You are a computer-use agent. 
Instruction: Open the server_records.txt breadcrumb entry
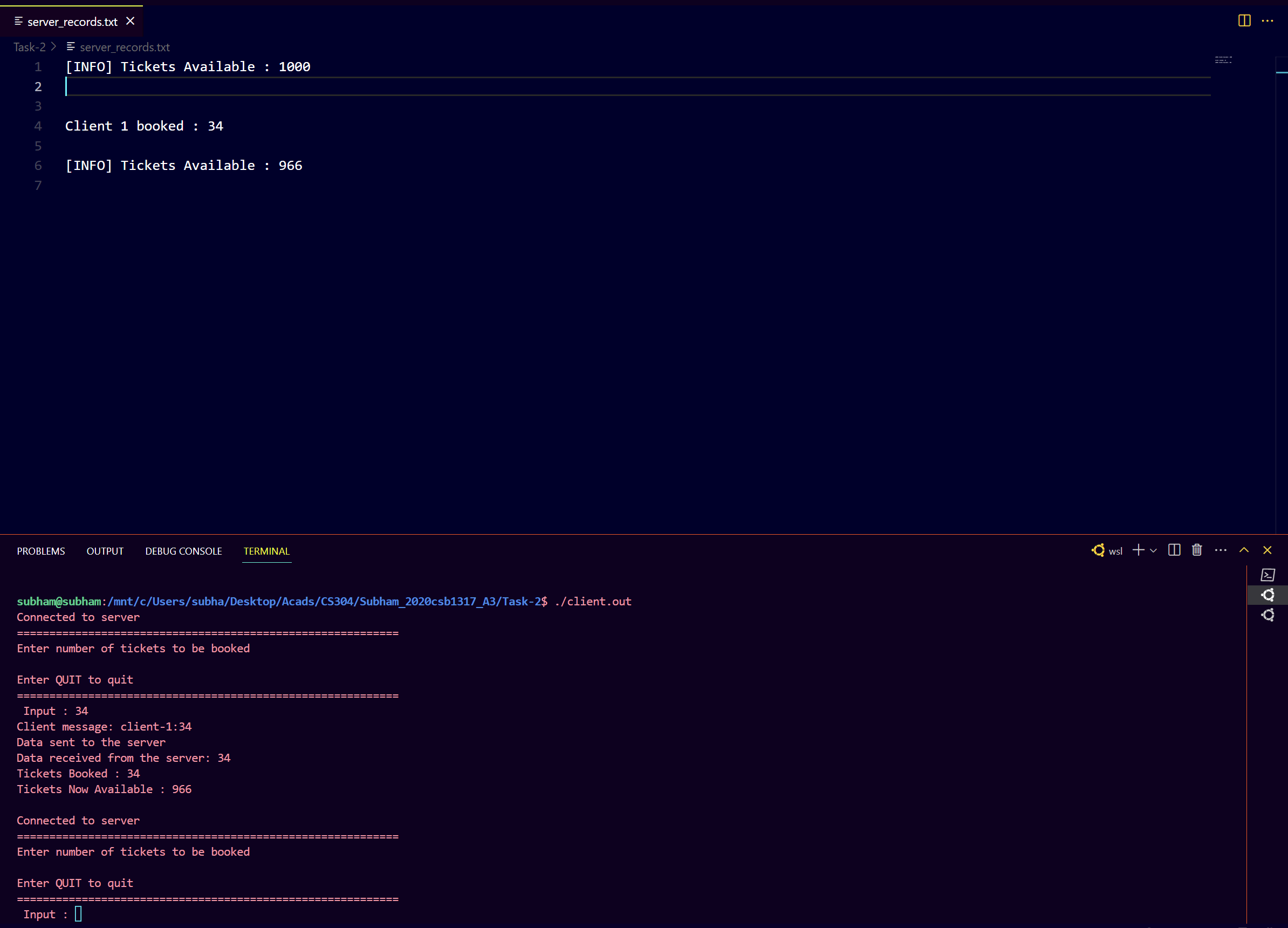coord(125,47)
